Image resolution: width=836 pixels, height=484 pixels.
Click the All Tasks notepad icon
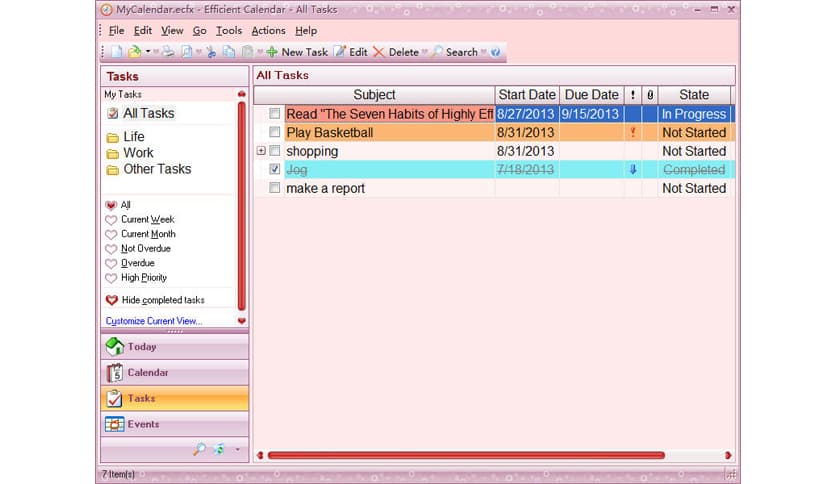[x=112, y=113]
